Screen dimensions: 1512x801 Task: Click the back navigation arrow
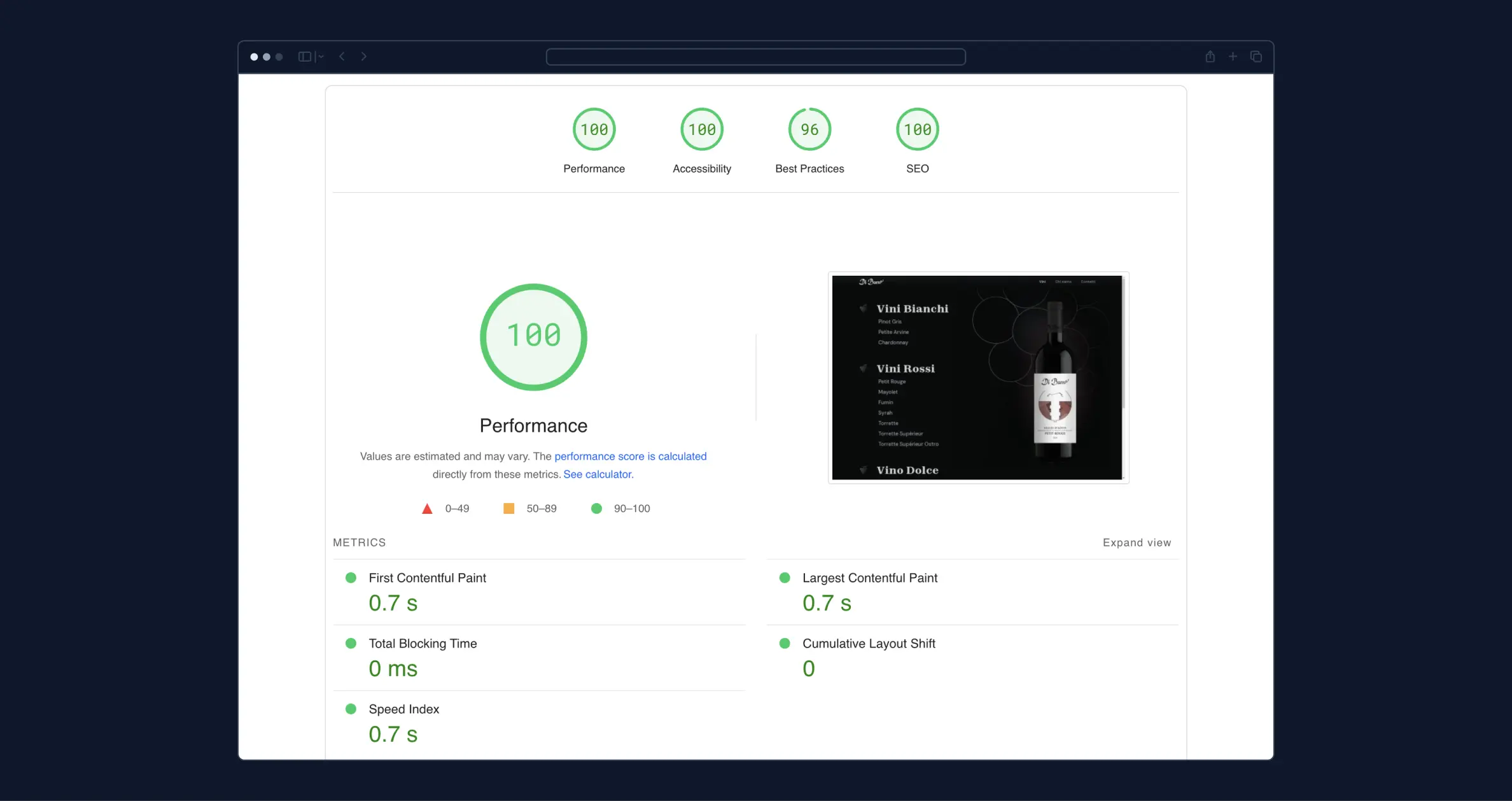click(x=342, y=57)
